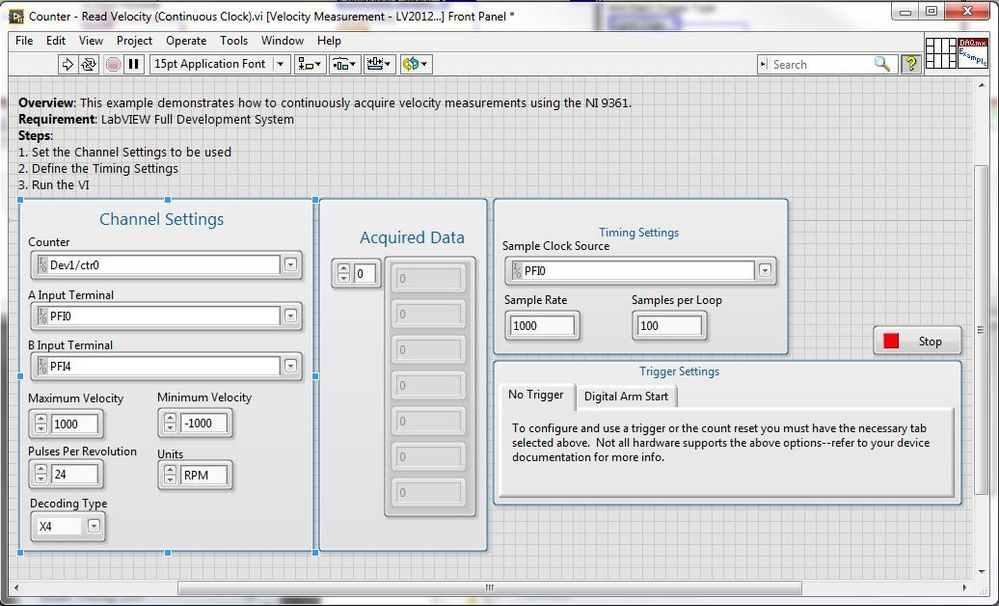Image resolution: width=999 pixels, height=606 pixels.
Task: Click the Pulses Per Revolution value field
Action: pyautogui.click(x=75, y=474)
